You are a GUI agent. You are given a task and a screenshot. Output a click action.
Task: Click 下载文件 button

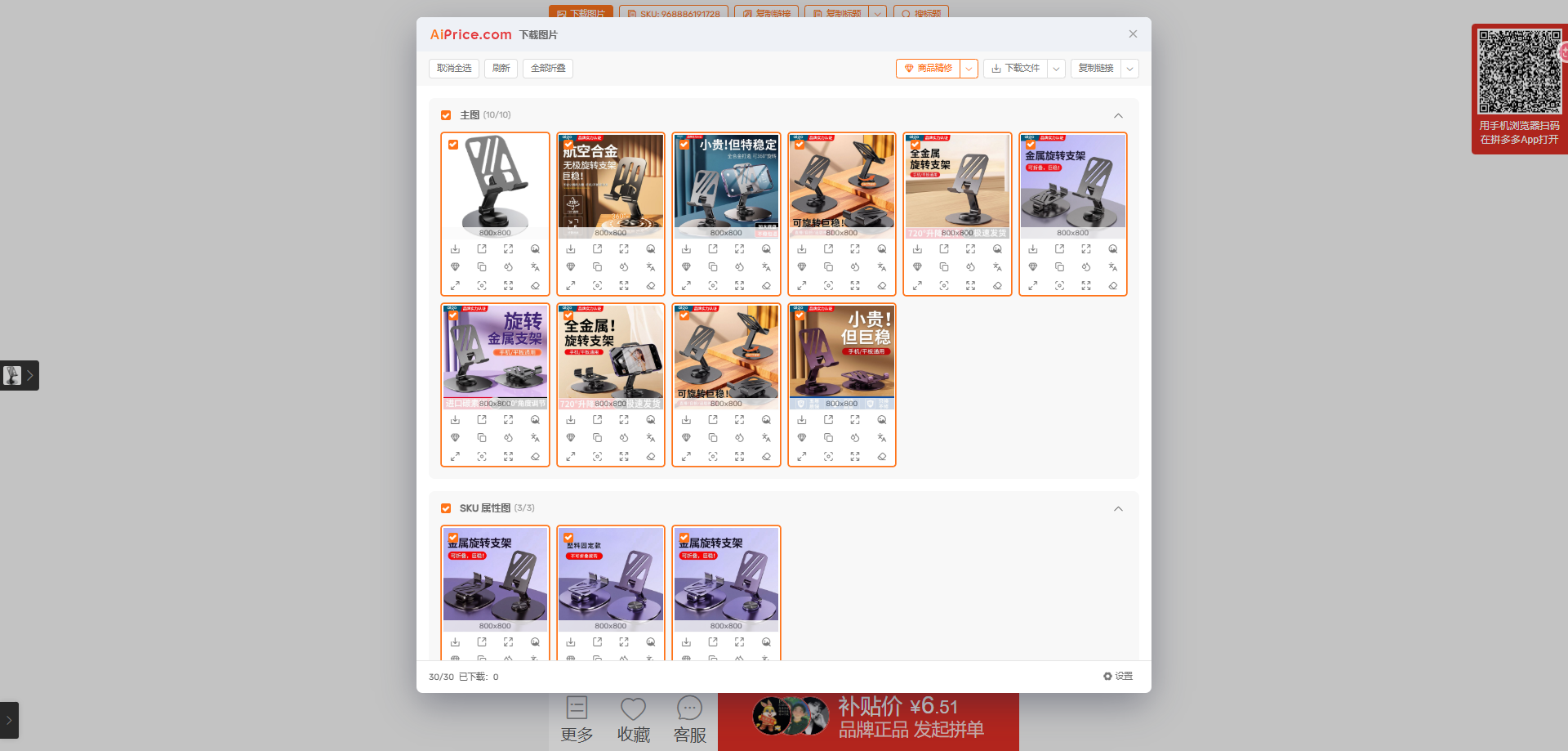tap(1016, 69)
